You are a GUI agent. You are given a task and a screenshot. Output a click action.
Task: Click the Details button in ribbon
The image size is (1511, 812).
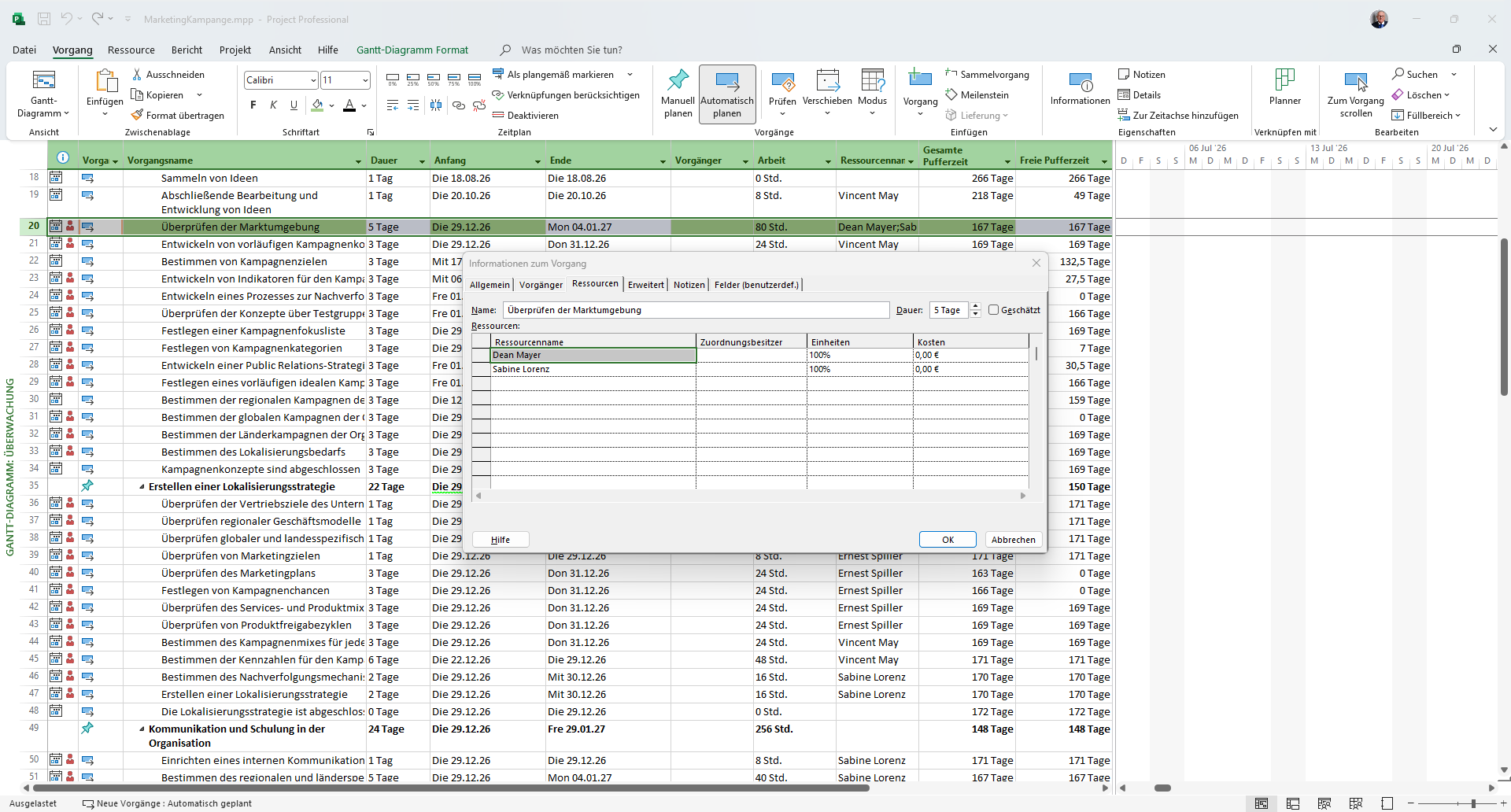1139,94
